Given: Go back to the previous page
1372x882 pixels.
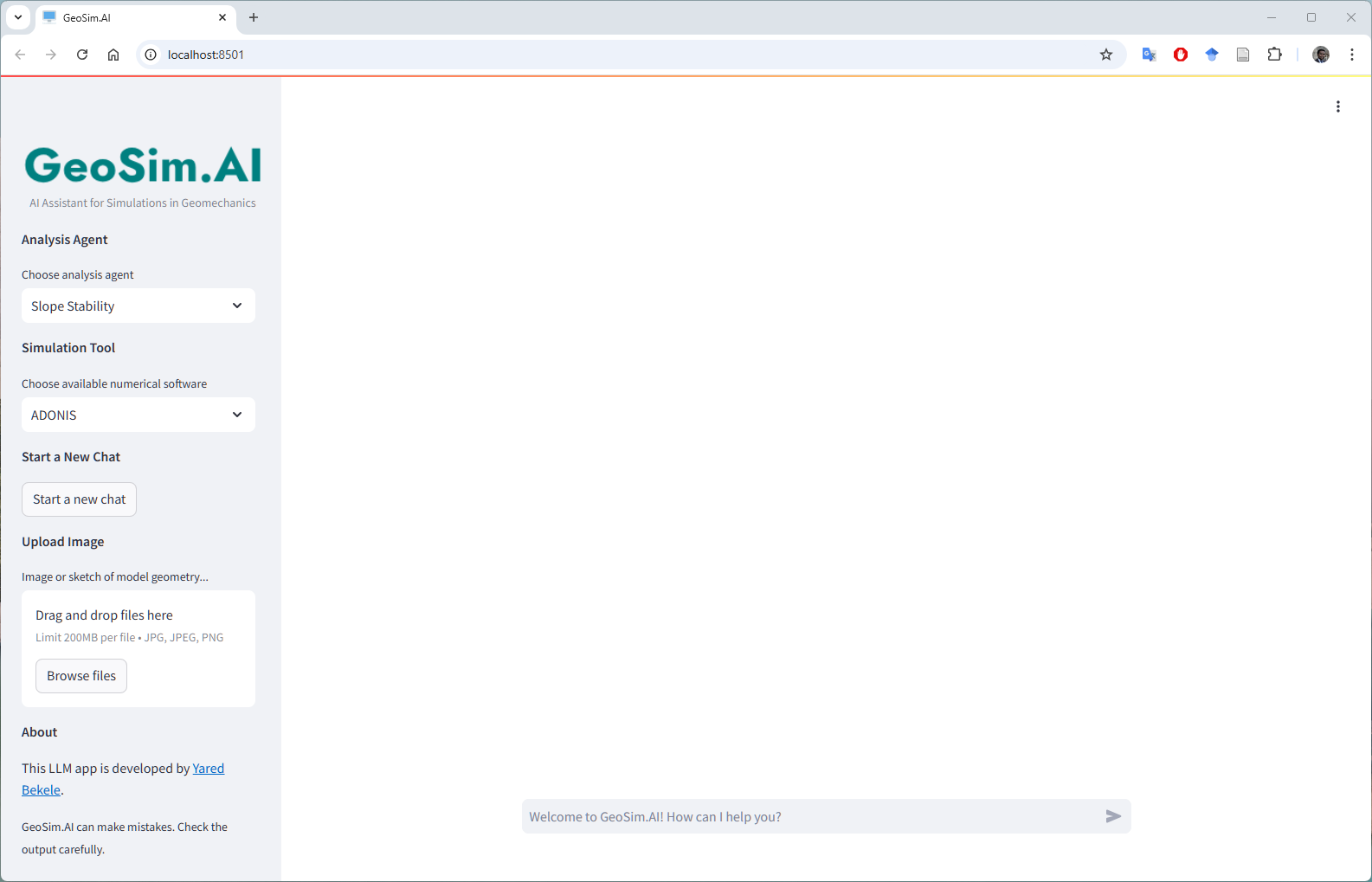Looking at the screenshot, I should point(20,55).
